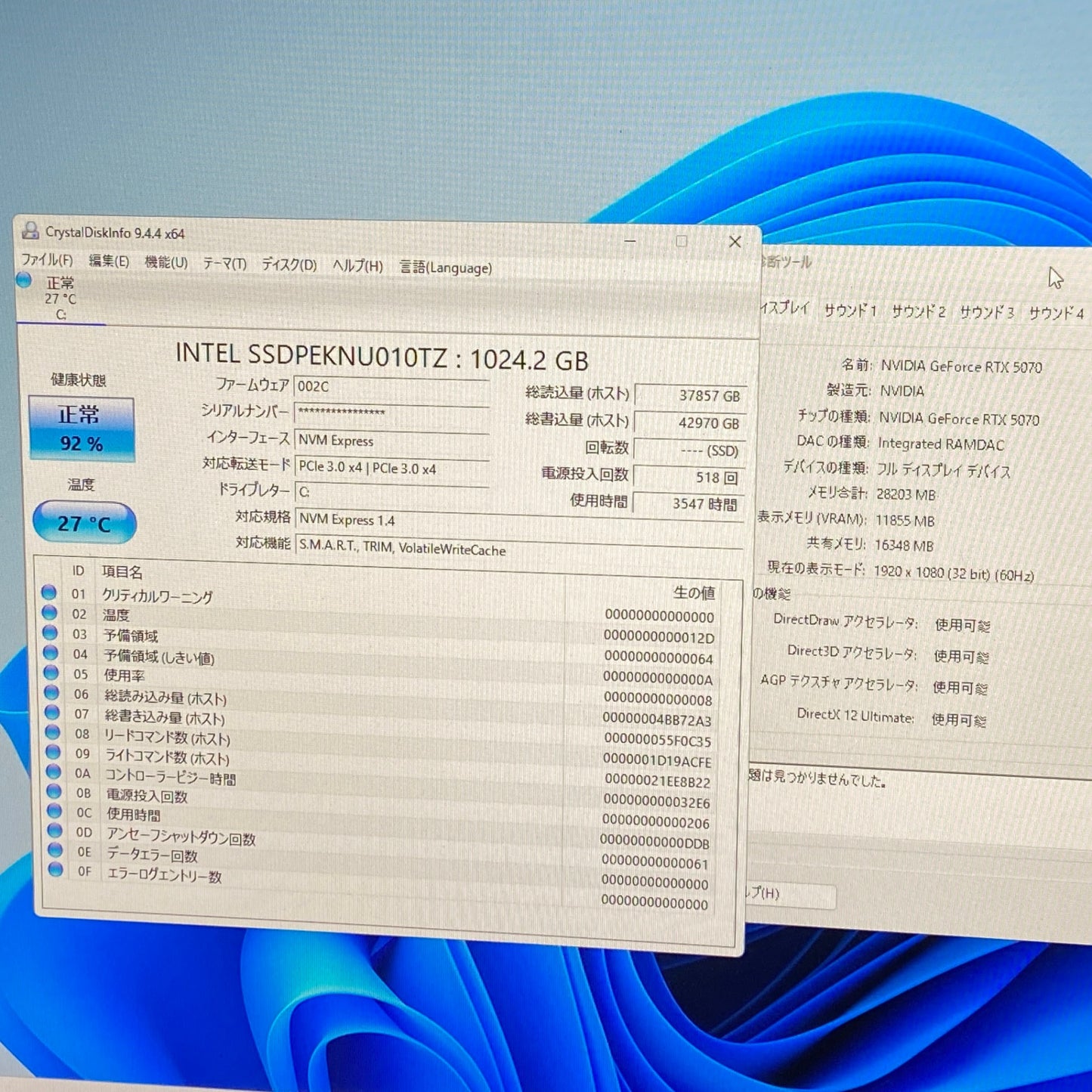
Task: Switch to サウンド 4 tab in DirectX window
Action: (1056, 313)
